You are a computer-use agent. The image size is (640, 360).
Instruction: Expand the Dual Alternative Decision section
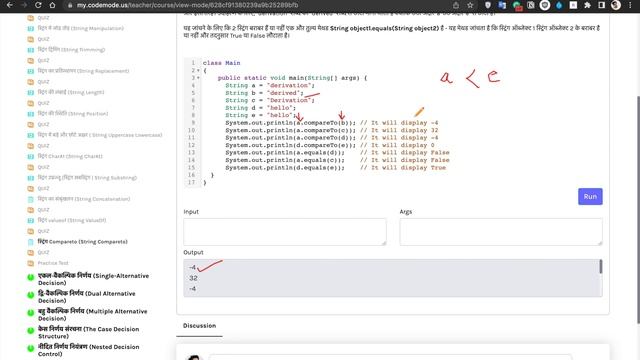31,295
